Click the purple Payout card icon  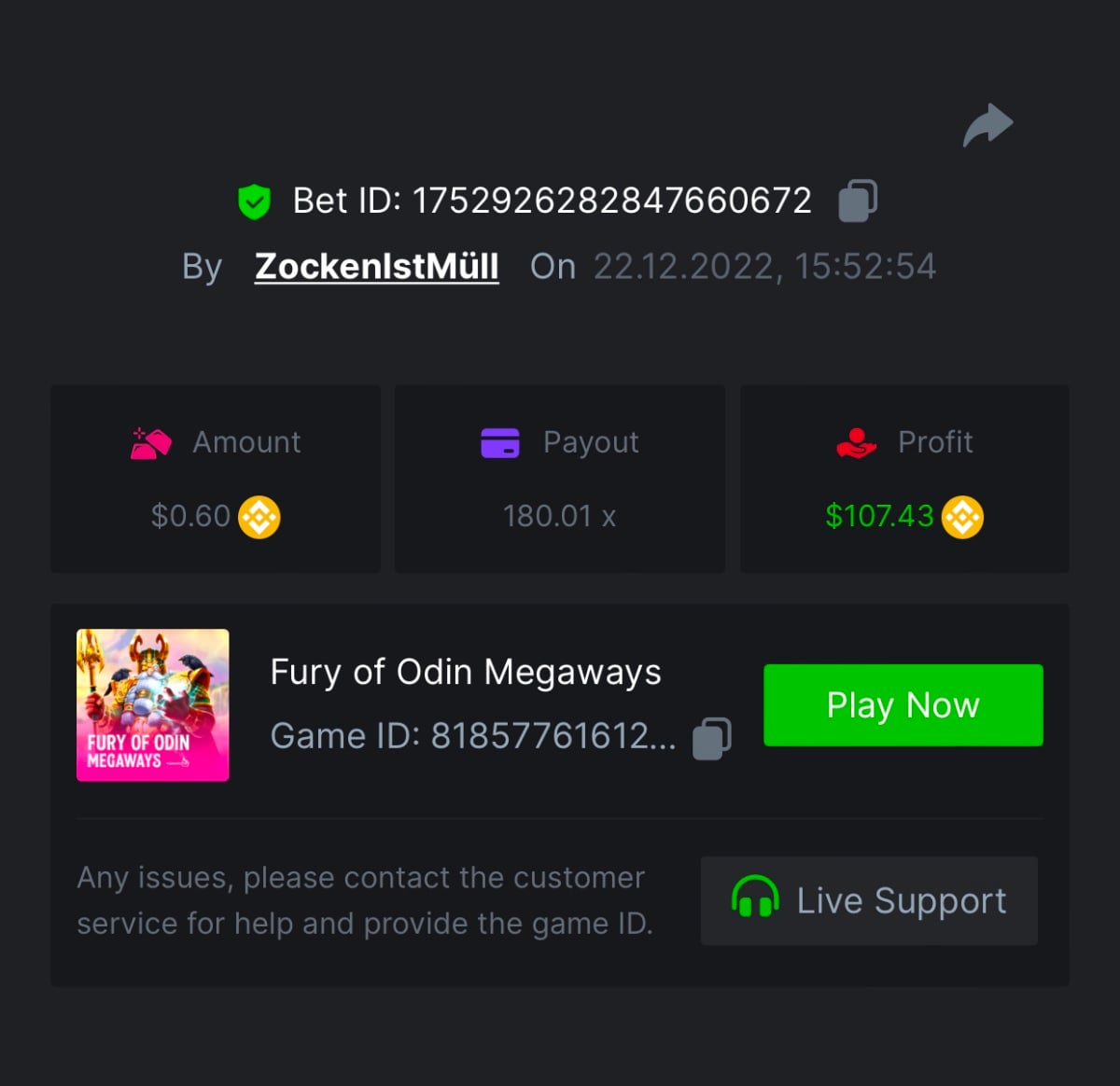[x=500, y=442]
